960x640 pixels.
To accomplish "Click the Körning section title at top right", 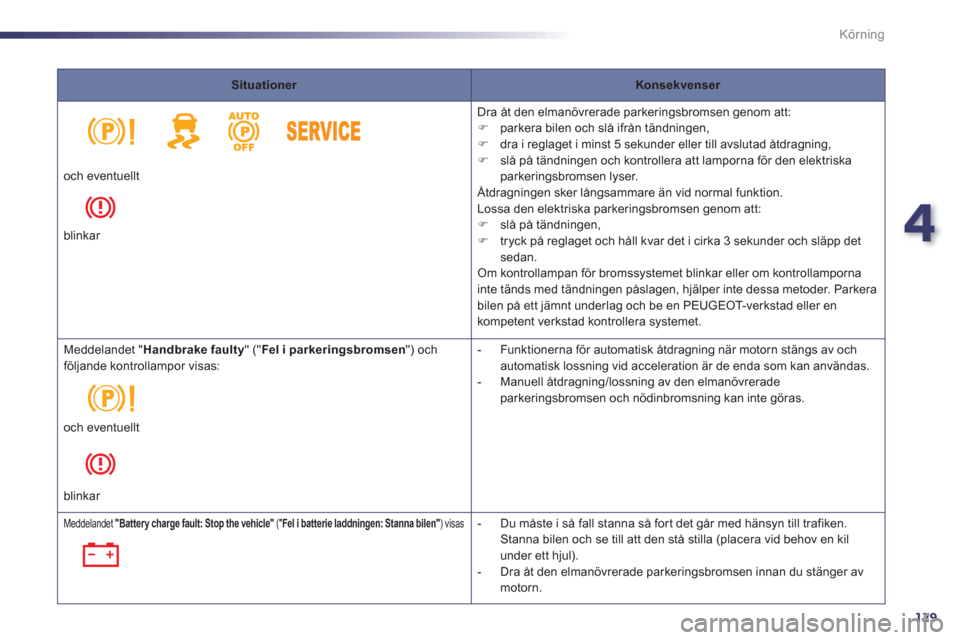I will (861, 34).
